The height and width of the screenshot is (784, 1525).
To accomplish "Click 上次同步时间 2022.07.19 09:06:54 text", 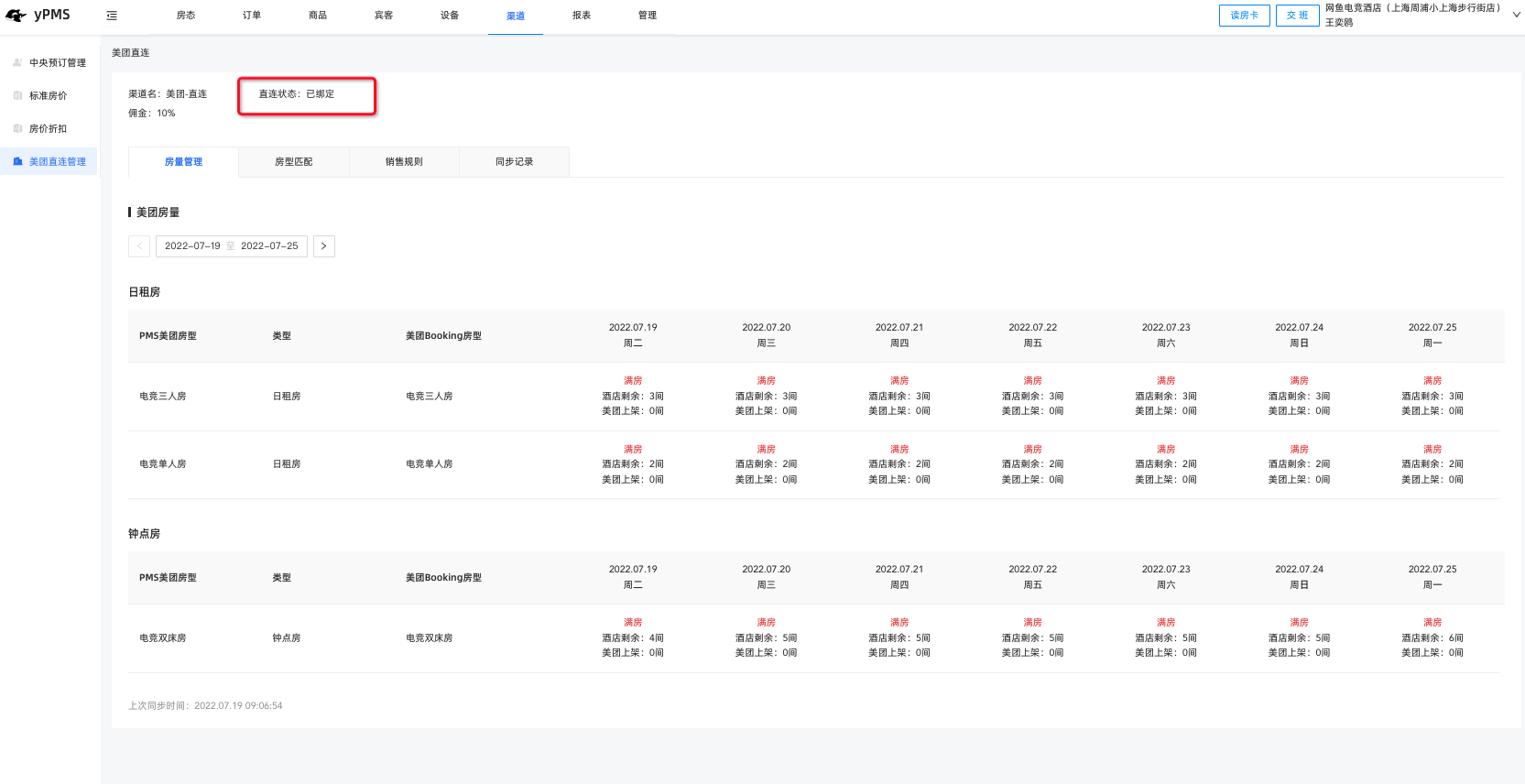I will point(205,706).
